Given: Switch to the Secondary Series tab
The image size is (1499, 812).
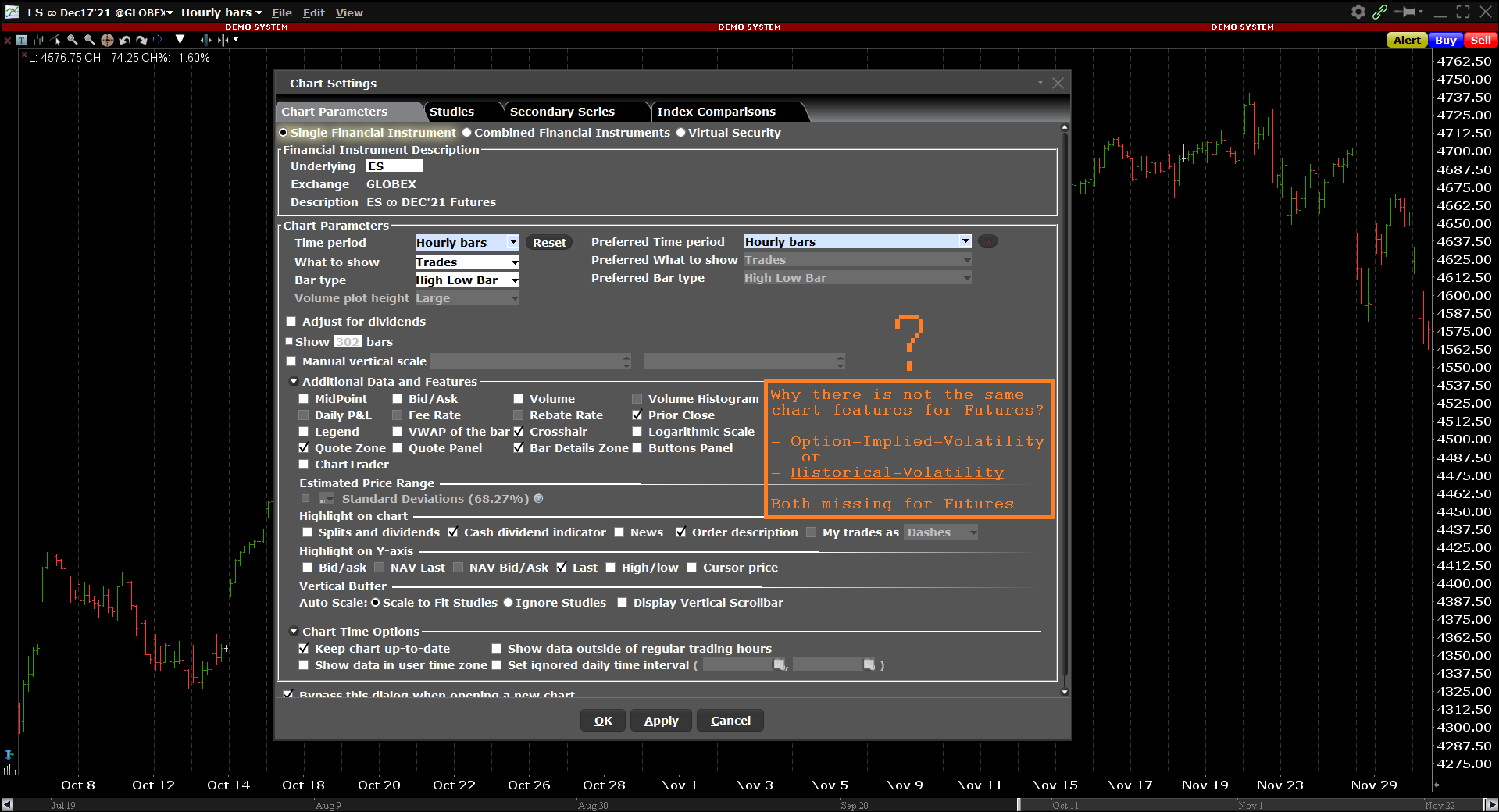Looking at the screenshot, I should click(x=576, y=111).
